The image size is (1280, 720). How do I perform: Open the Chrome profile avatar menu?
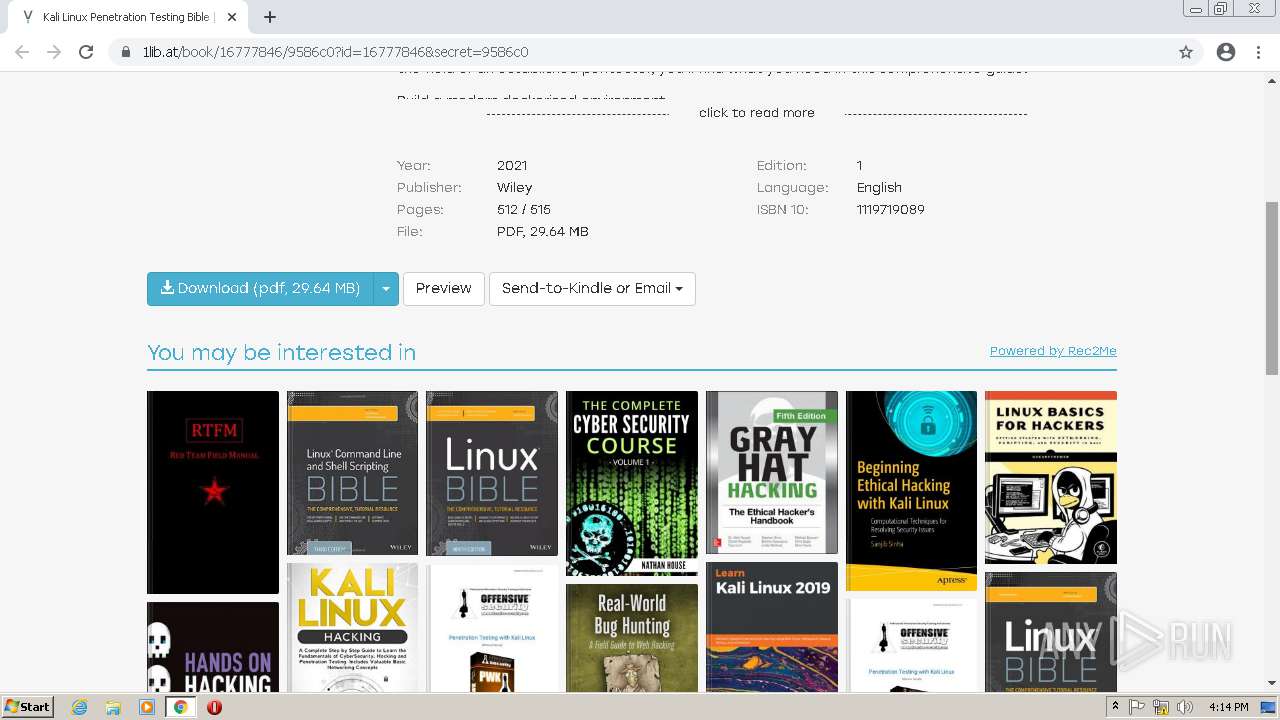pos(1226,52)
